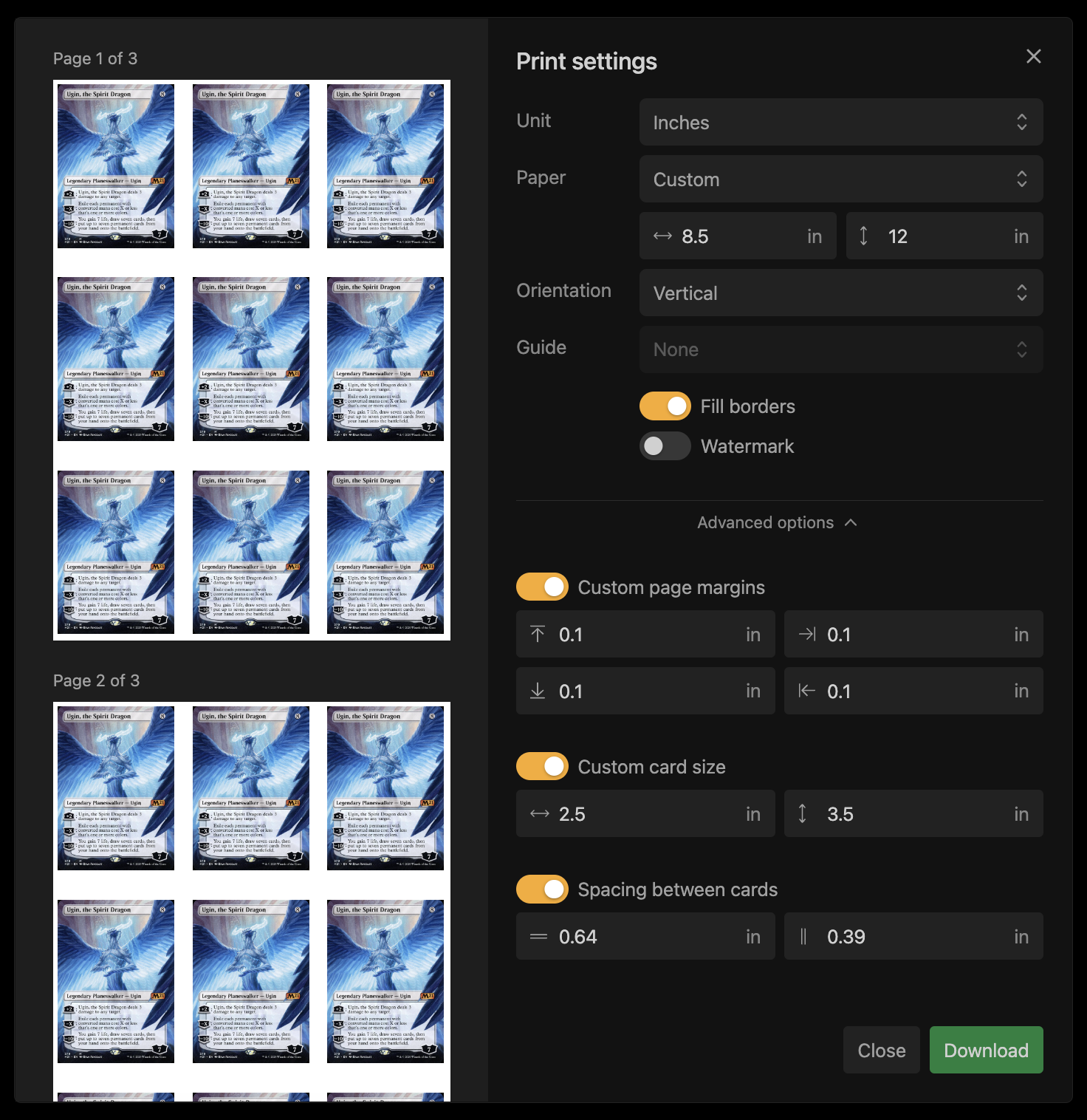Viewport: 1087px width, 1120px height.
Task: Click the card height field showing 3.5
Action: click(913, 813)
